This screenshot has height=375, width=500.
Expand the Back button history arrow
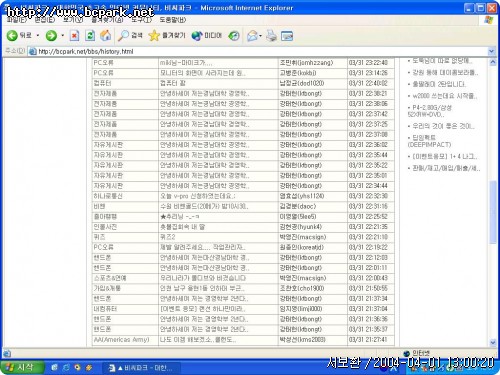(38, 35)
